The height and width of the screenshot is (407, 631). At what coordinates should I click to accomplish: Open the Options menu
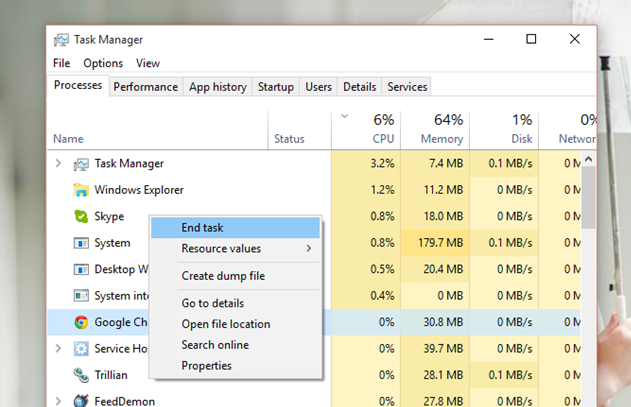click(x=103, y=63)
